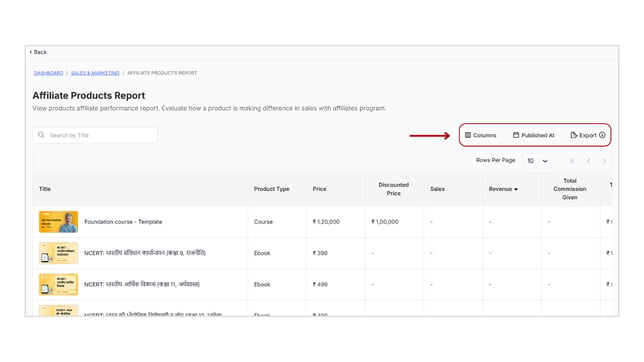Click the Export file icon

click(x=574, y=135)
